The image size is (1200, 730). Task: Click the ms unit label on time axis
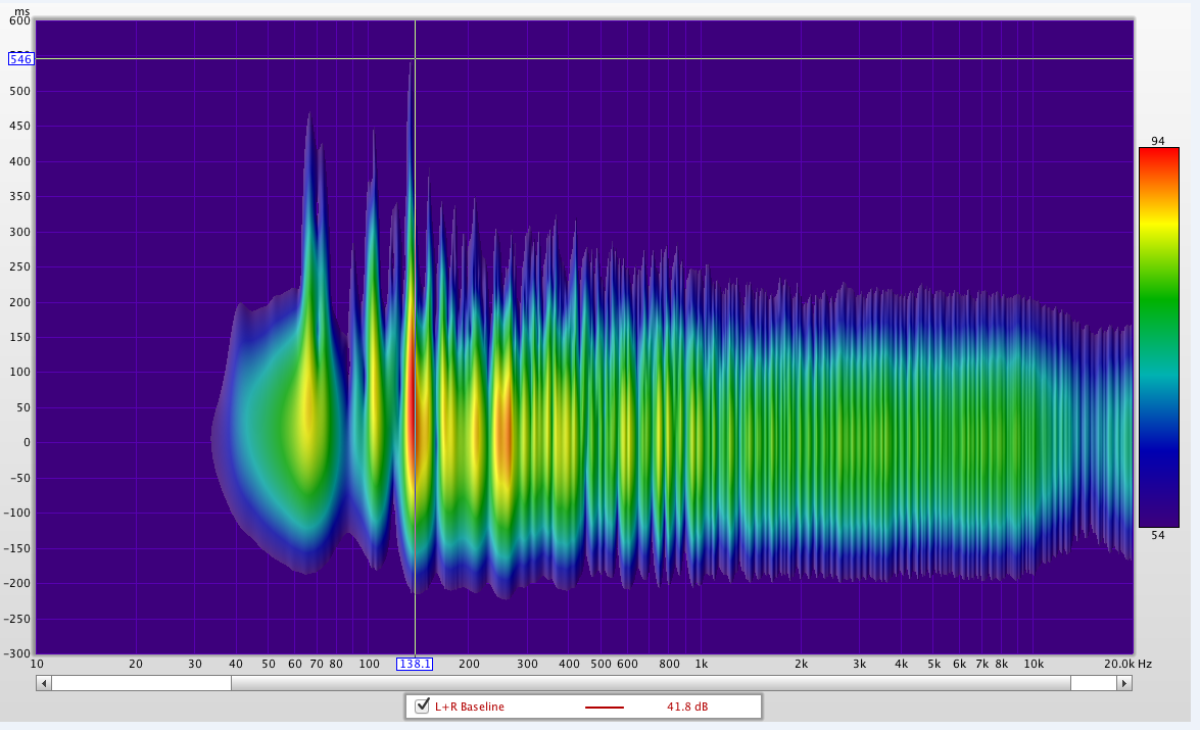tap(22, 11)
